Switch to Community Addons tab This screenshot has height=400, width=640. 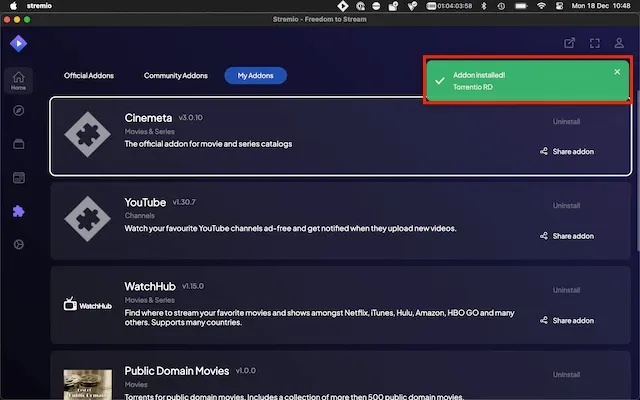click(176, 76)
